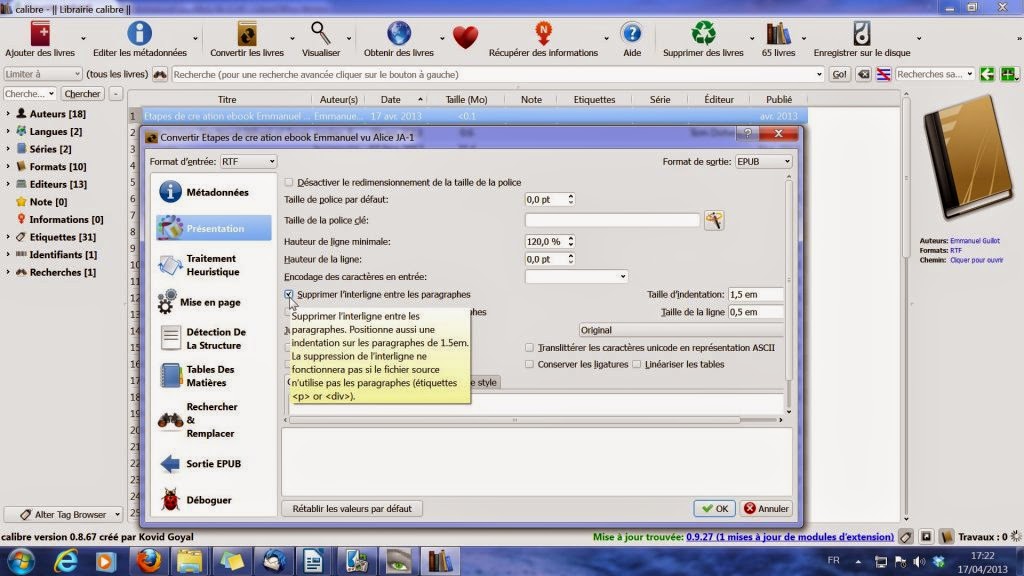Open Encodage des caractères en entrée dropdown
The height and width of the screenshot is (576, 1024).
[x=576, y=276]
